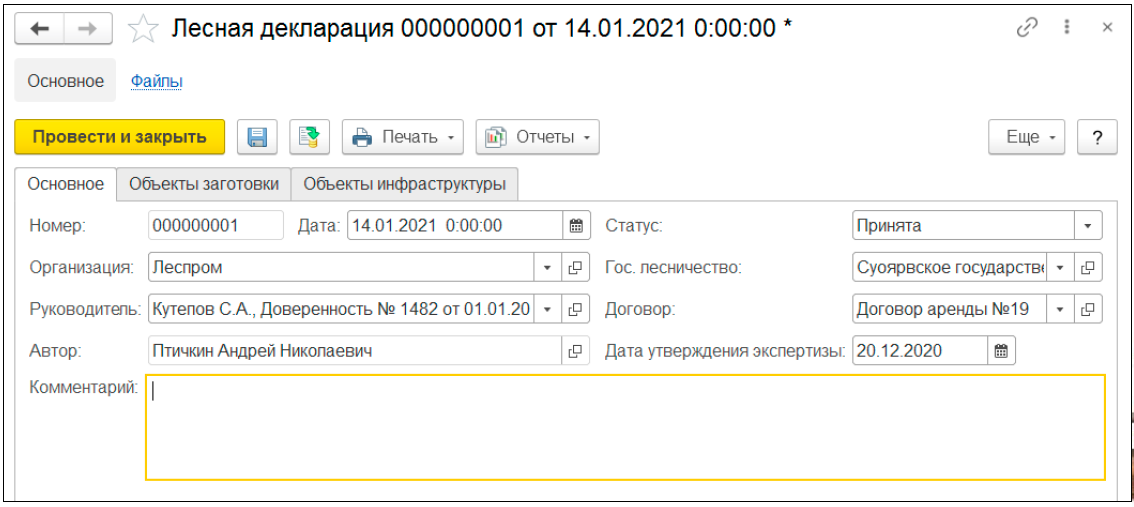Add document to favorites with star icon
1134x507 pixels.
pyautogui.click(x=144, y=29)
